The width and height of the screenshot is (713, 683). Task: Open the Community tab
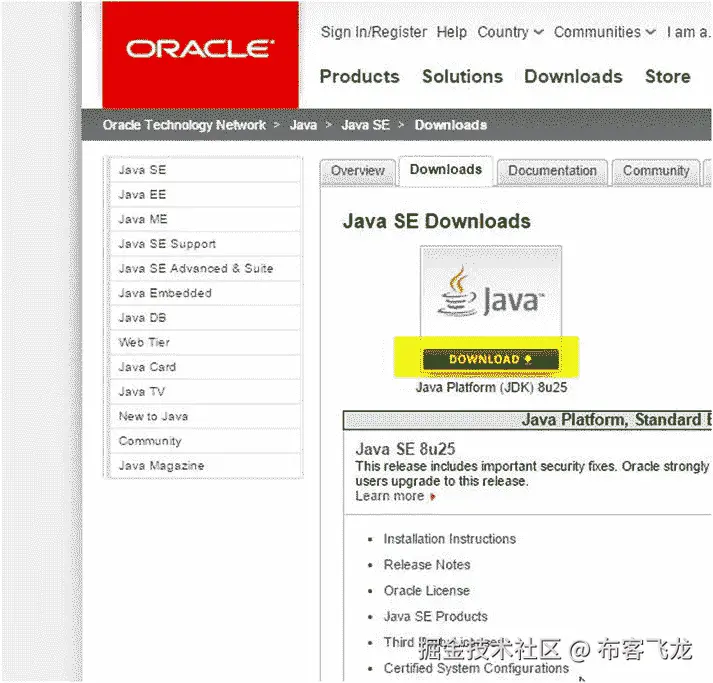tap(656, 171)
